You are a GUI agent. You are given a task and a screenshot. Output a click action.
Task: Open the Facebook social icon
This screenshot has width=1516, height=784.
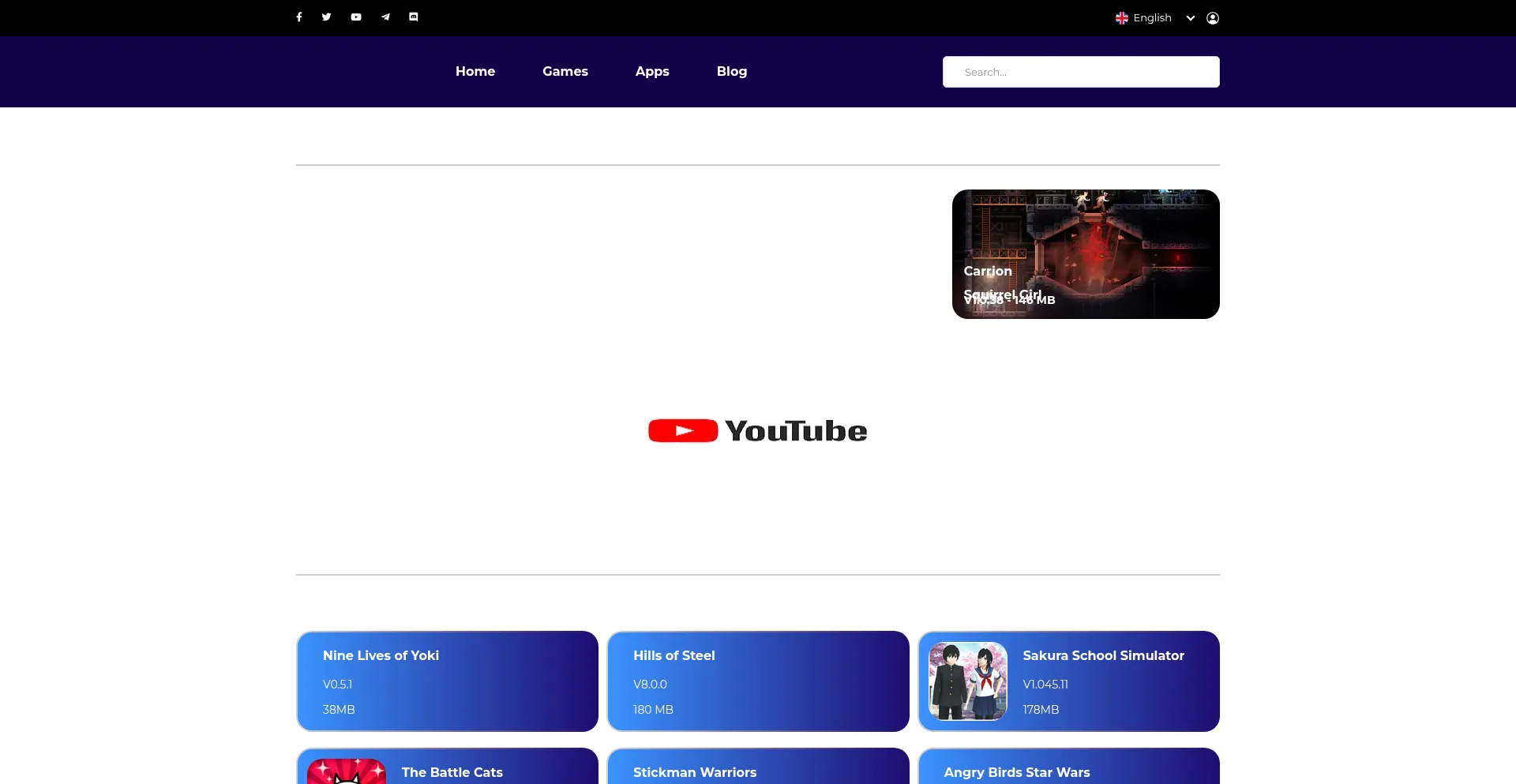[299, 17]
